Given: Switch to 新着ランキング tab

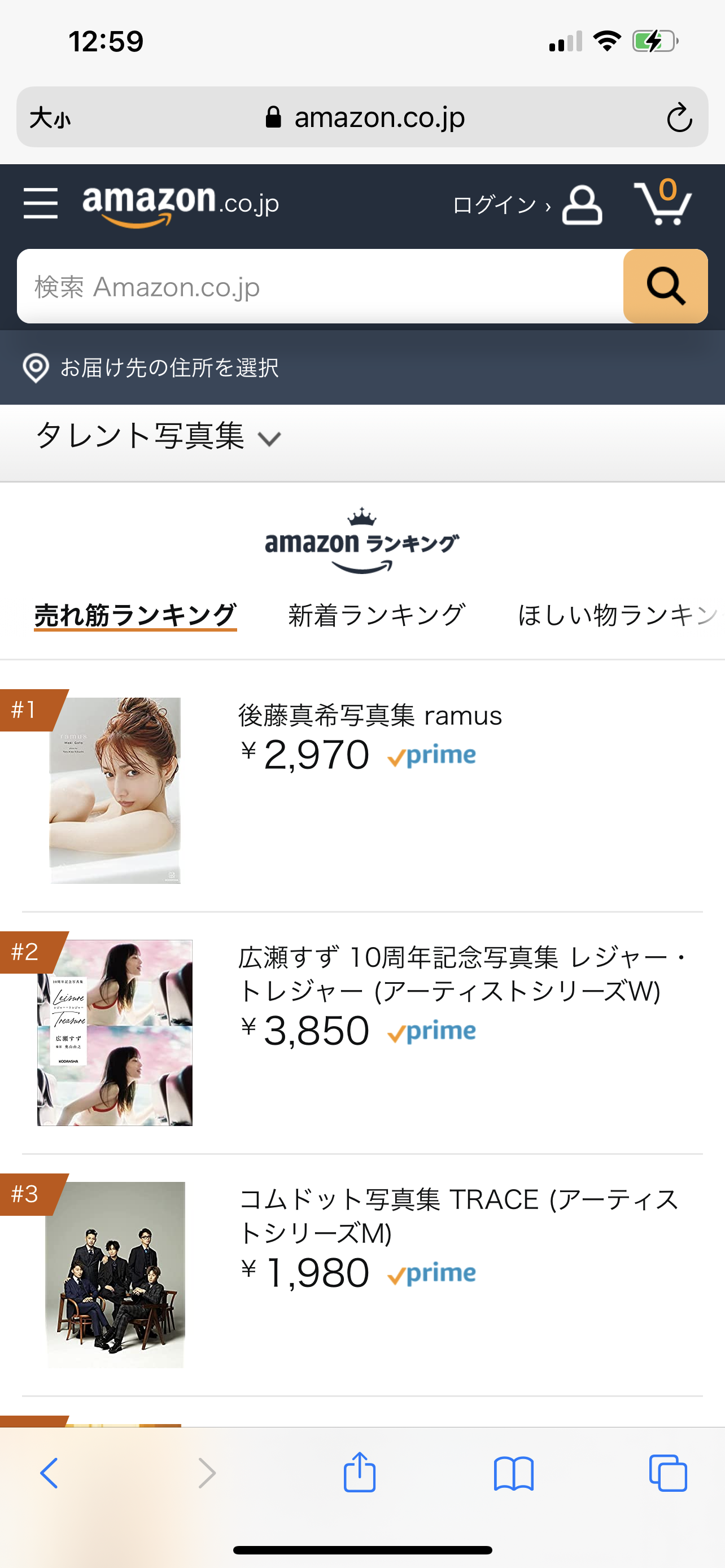Looking at the screenshot, I should [x=377, y=614].
